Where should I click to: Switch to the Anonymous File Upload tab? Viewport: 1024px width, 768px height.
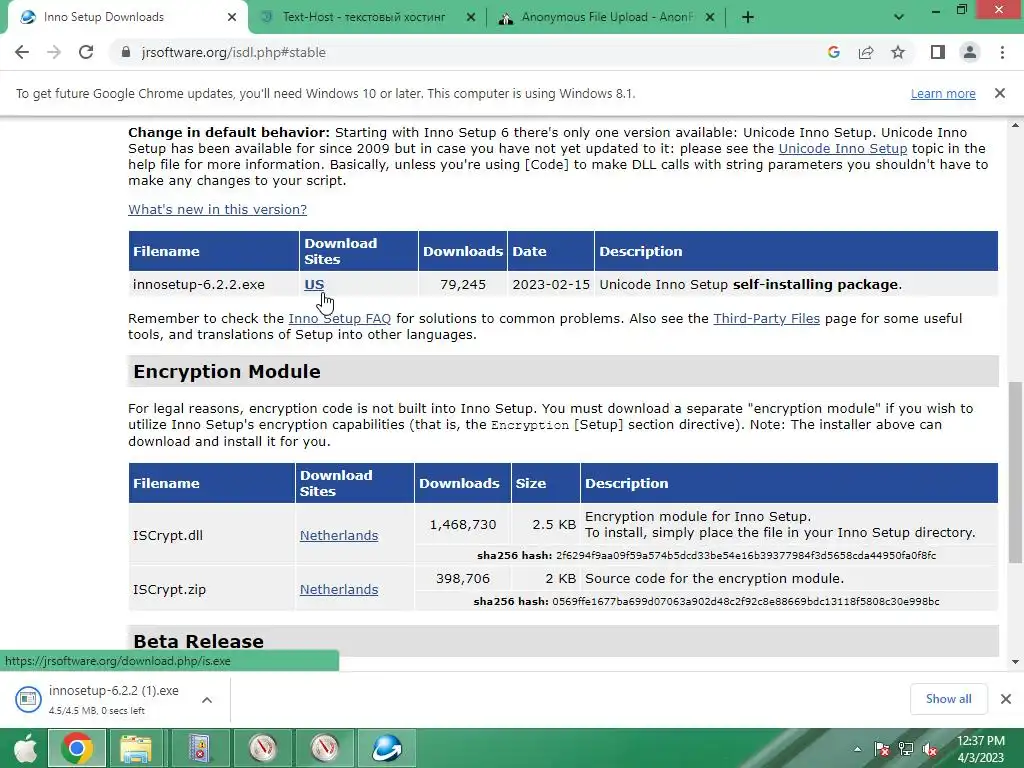[606, 18]
